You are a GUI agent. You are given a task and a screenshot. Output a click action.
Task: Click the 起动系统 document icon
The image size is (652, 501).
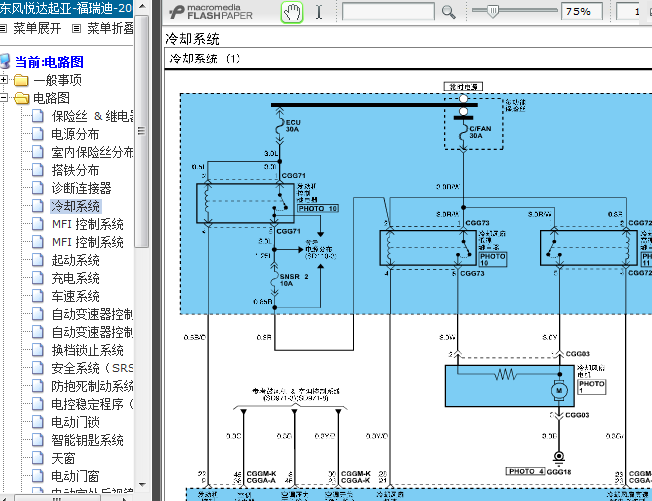(38, 260)
